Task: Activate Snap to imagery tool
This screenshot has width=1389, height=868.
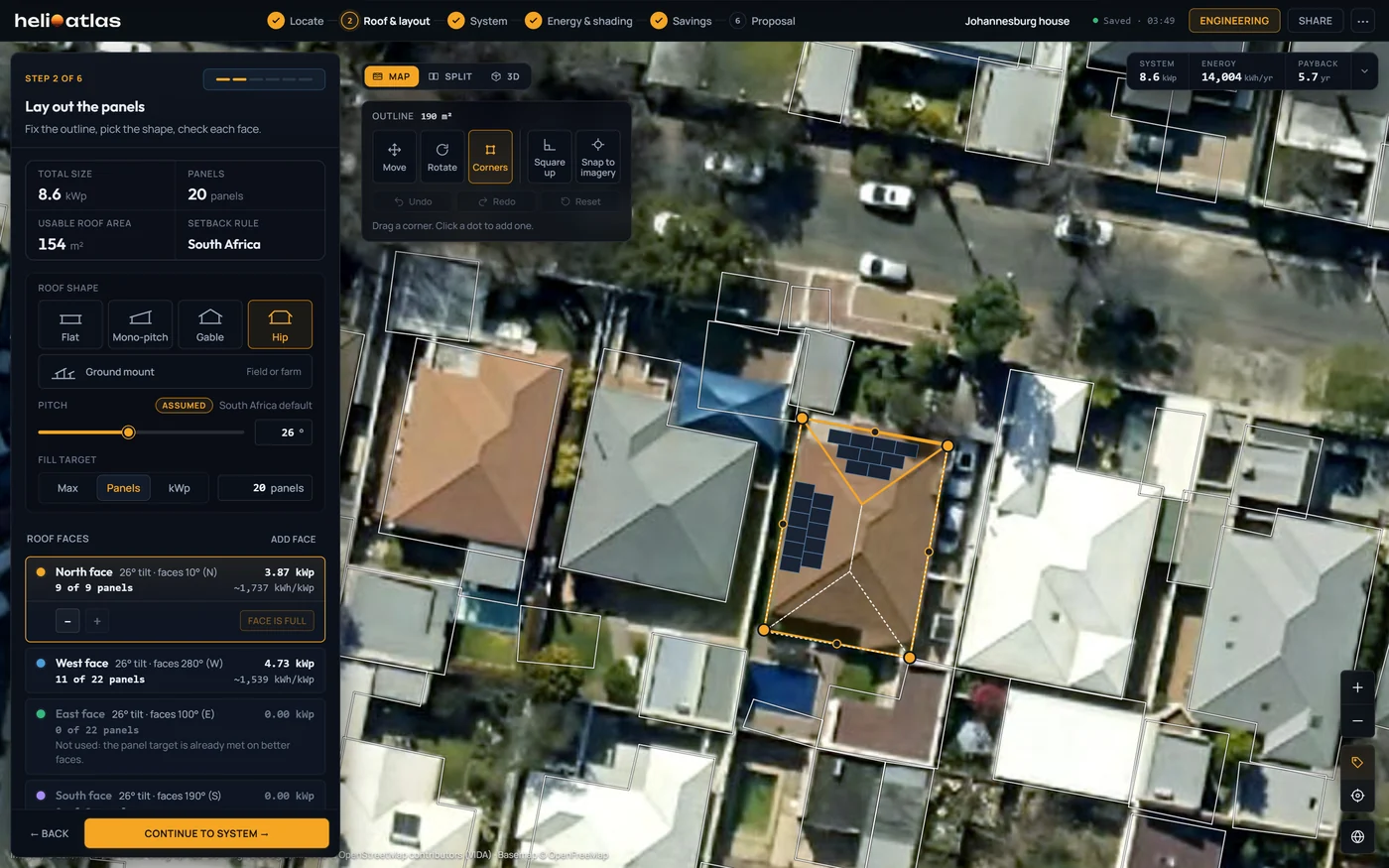Action: click(597, 157)
